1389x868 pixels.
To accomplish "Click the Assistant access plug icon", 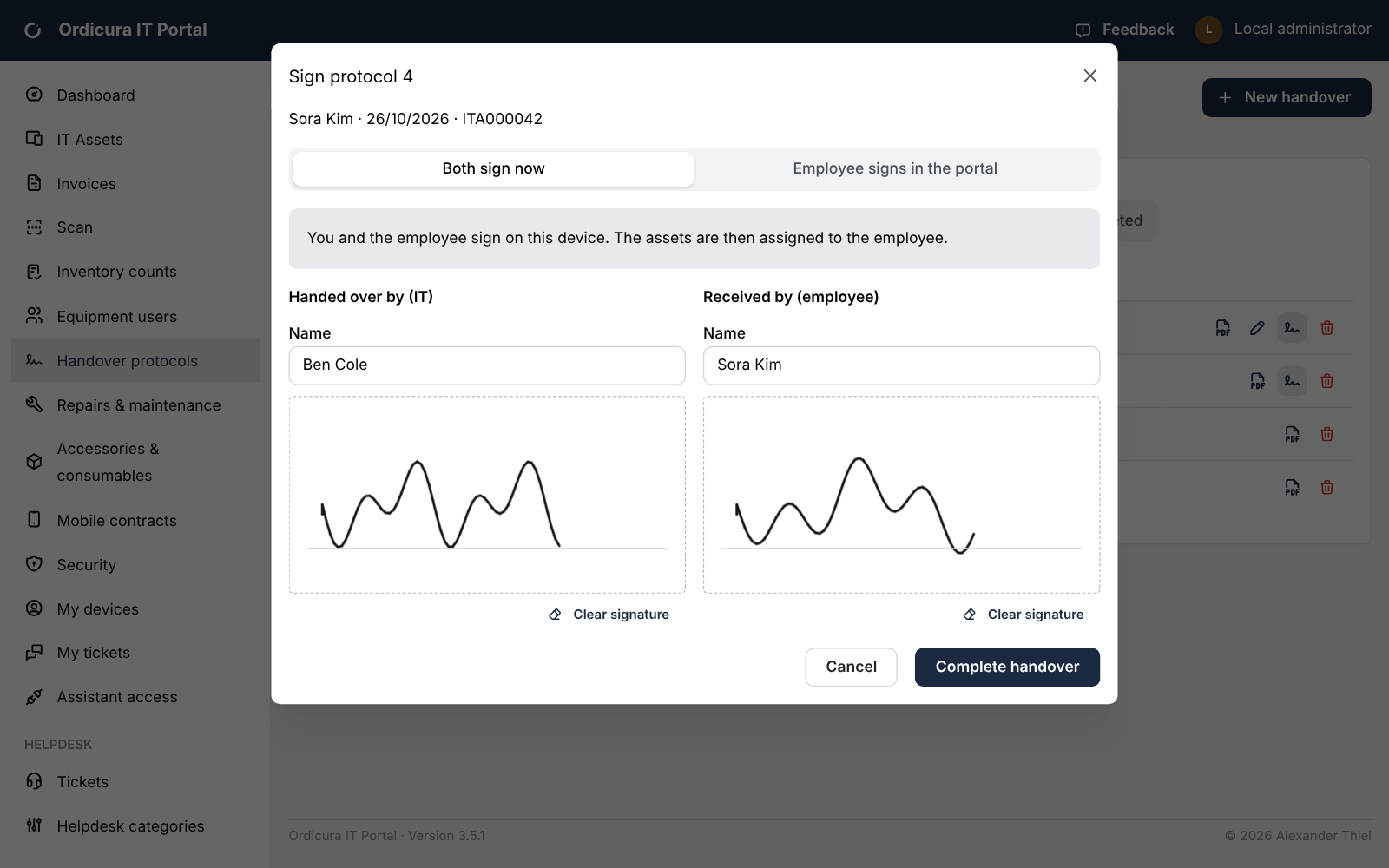I will click(x=34, y=696).
